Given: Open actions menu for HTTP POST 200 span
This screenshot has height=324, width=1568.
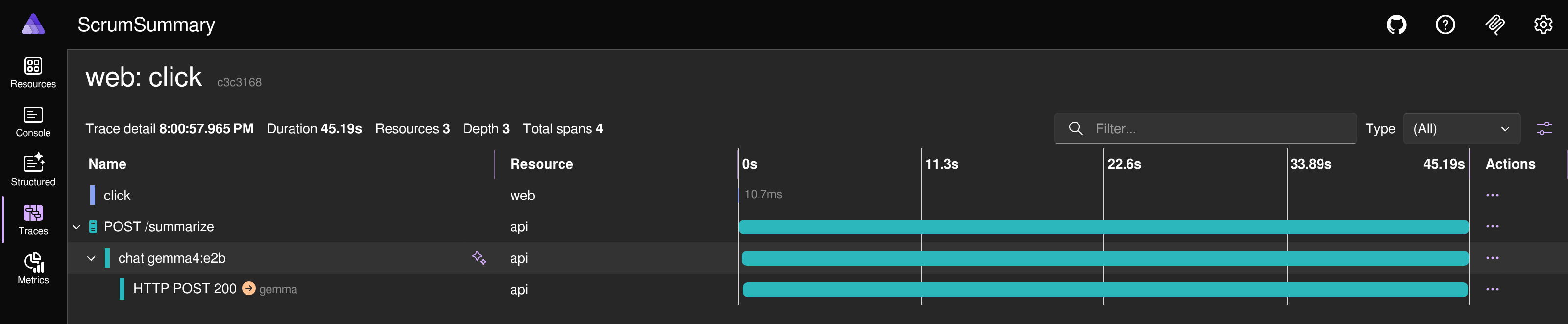Looking at the screenshot, I should [x=1492, y=289].
